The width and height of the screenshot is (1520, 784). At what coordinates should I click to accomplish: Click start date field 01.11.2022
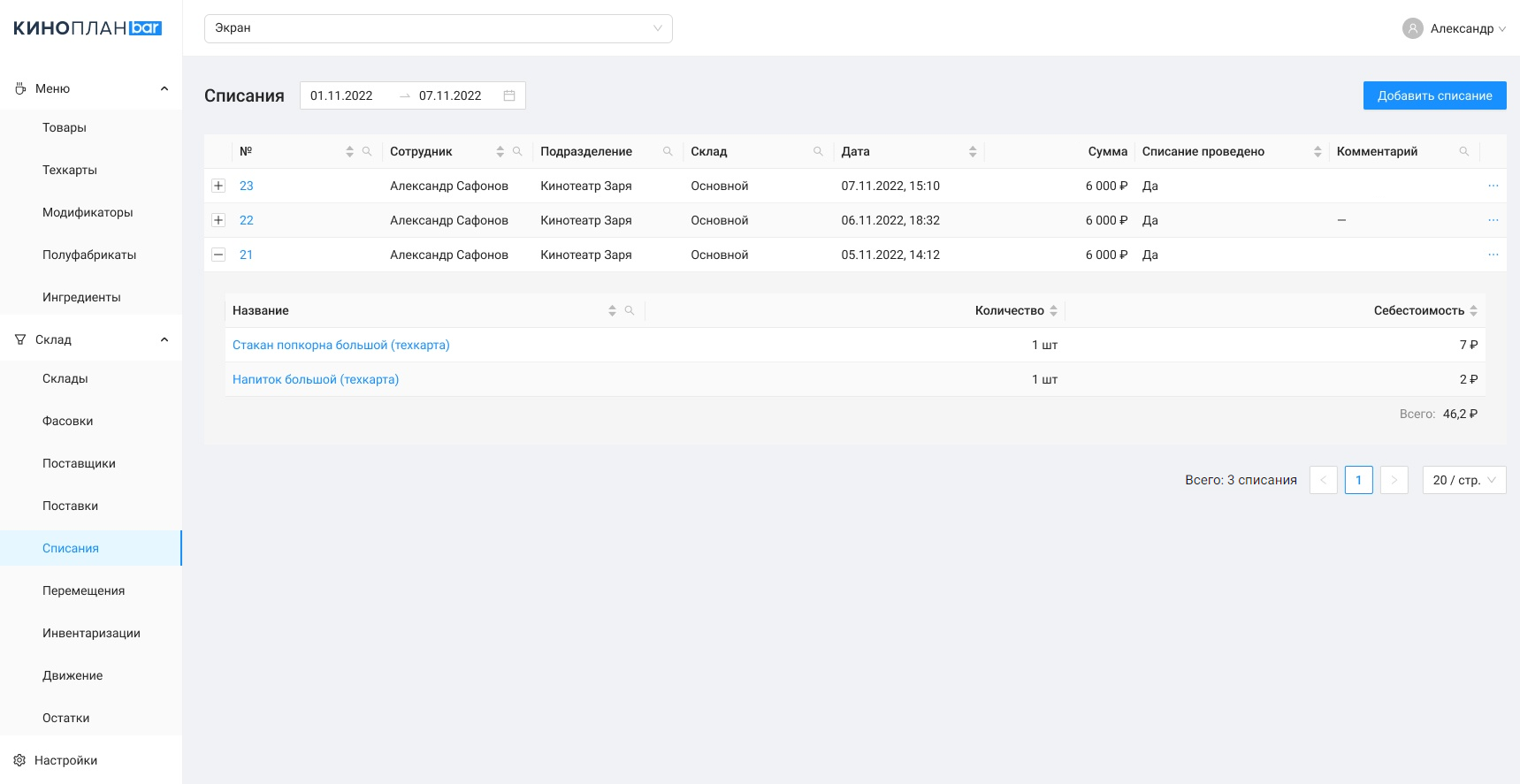[341, 95]
